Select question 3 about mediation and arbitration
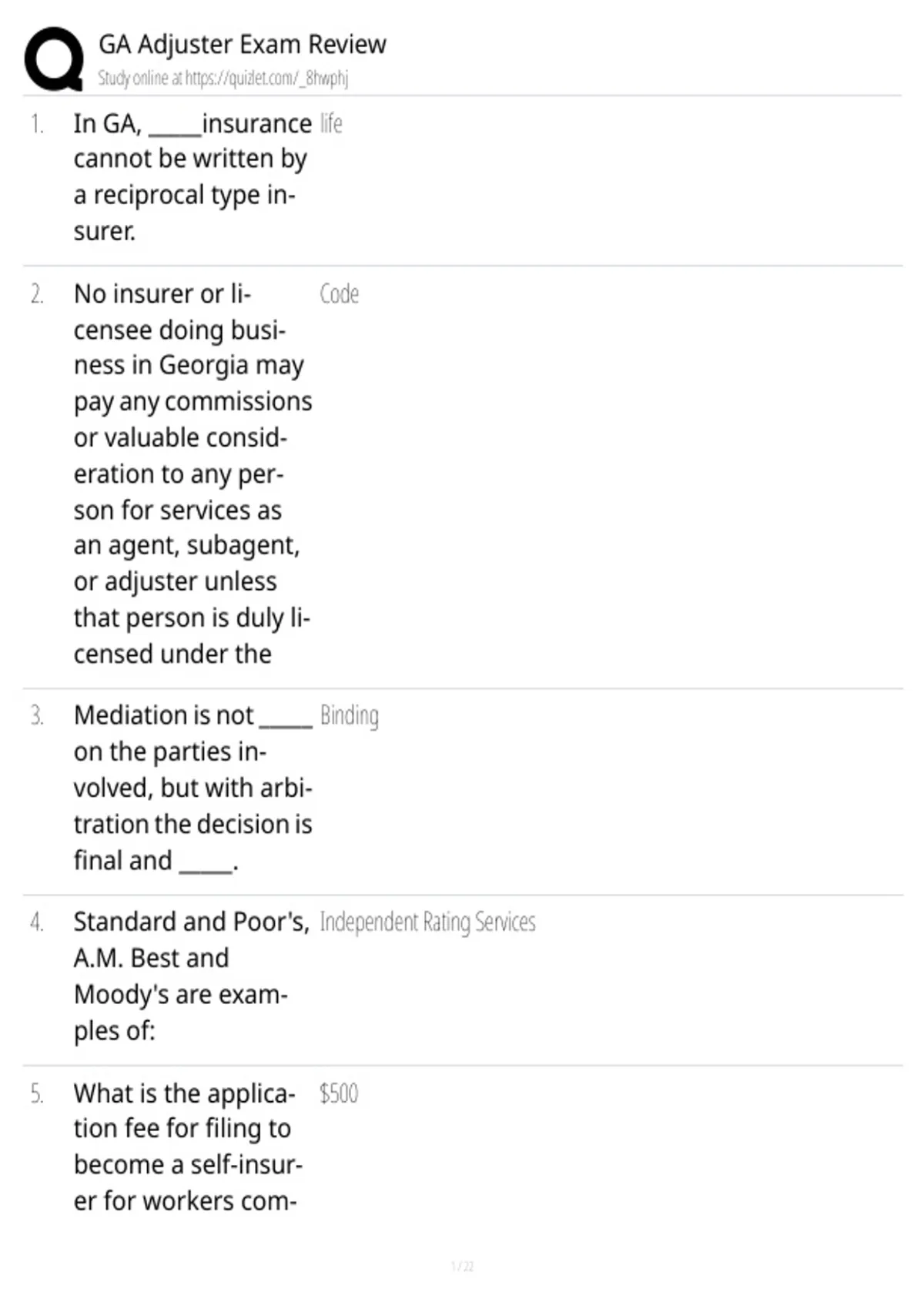Viewport: 924px width, 1309px height. pos(192,788)
